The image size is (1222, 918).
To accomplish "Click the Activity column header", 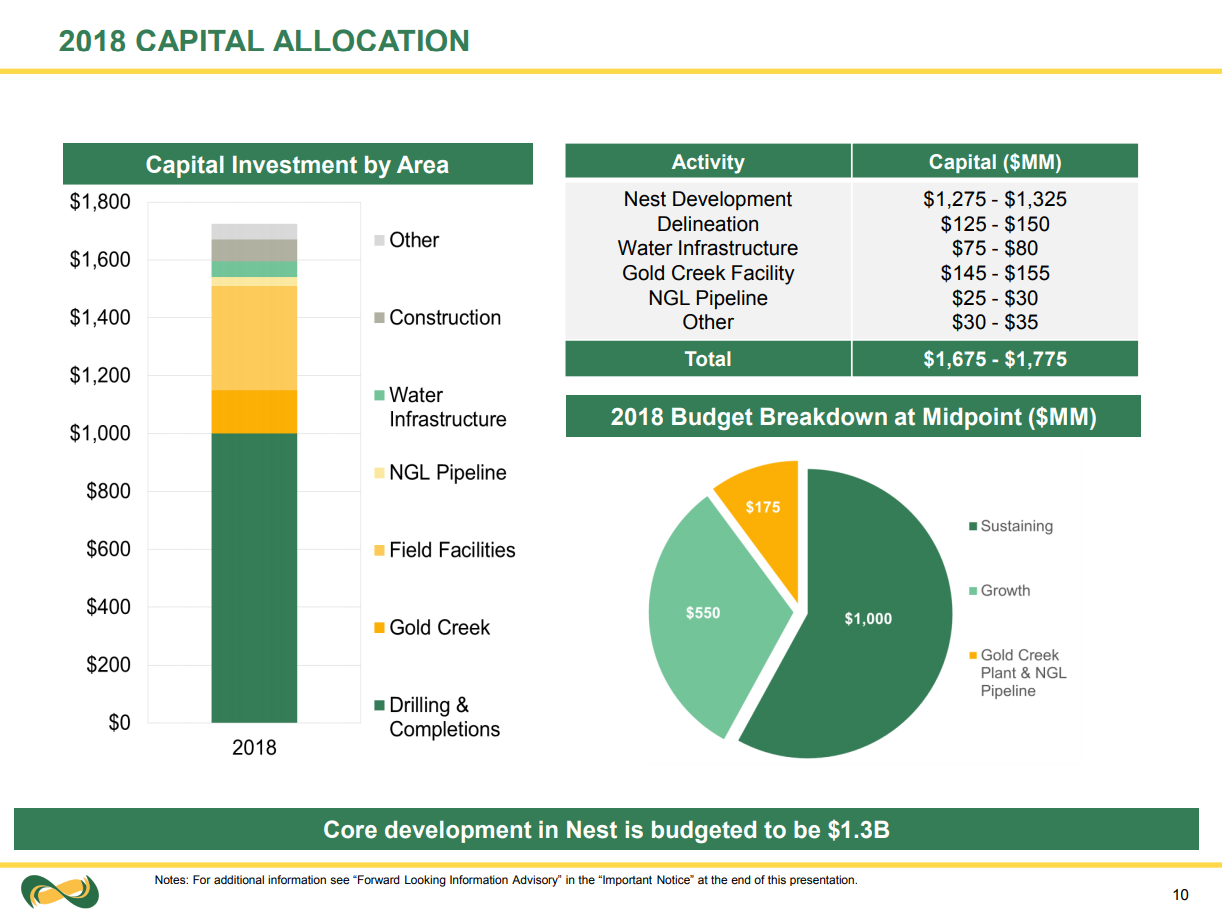I will (708, 162).
